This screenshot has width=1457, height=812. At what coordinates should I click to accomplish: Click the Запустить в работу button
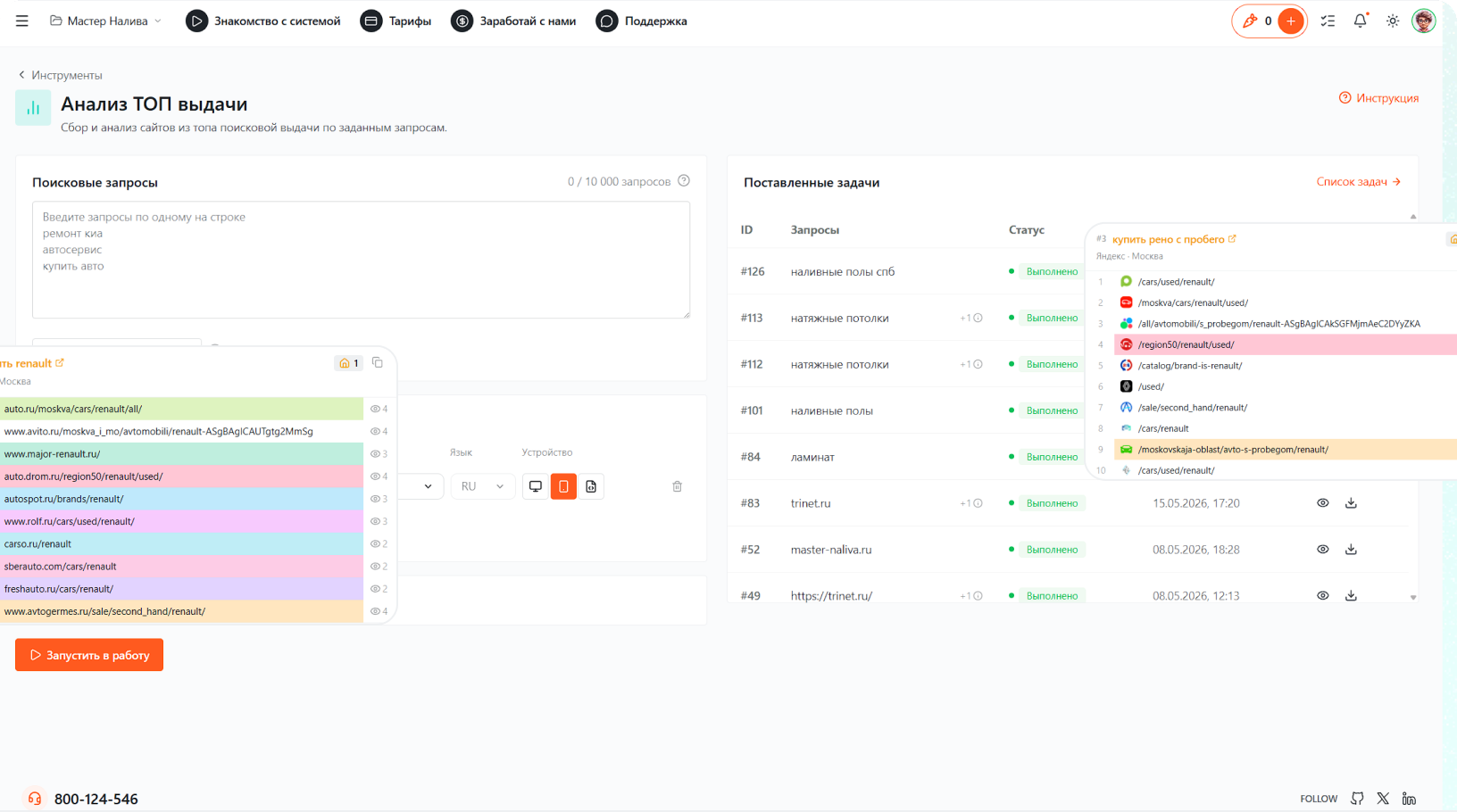click(89, 655)
